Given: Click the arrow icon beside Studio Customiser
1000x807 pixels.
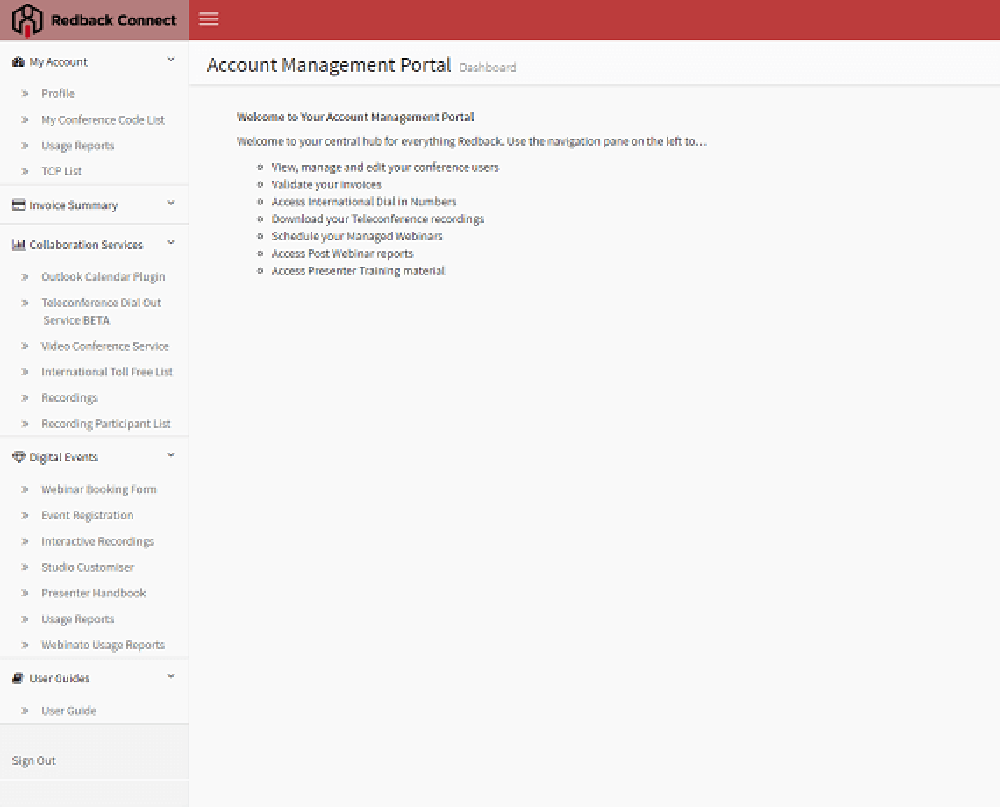Looking at the screenshot, I should click(25, 567).
